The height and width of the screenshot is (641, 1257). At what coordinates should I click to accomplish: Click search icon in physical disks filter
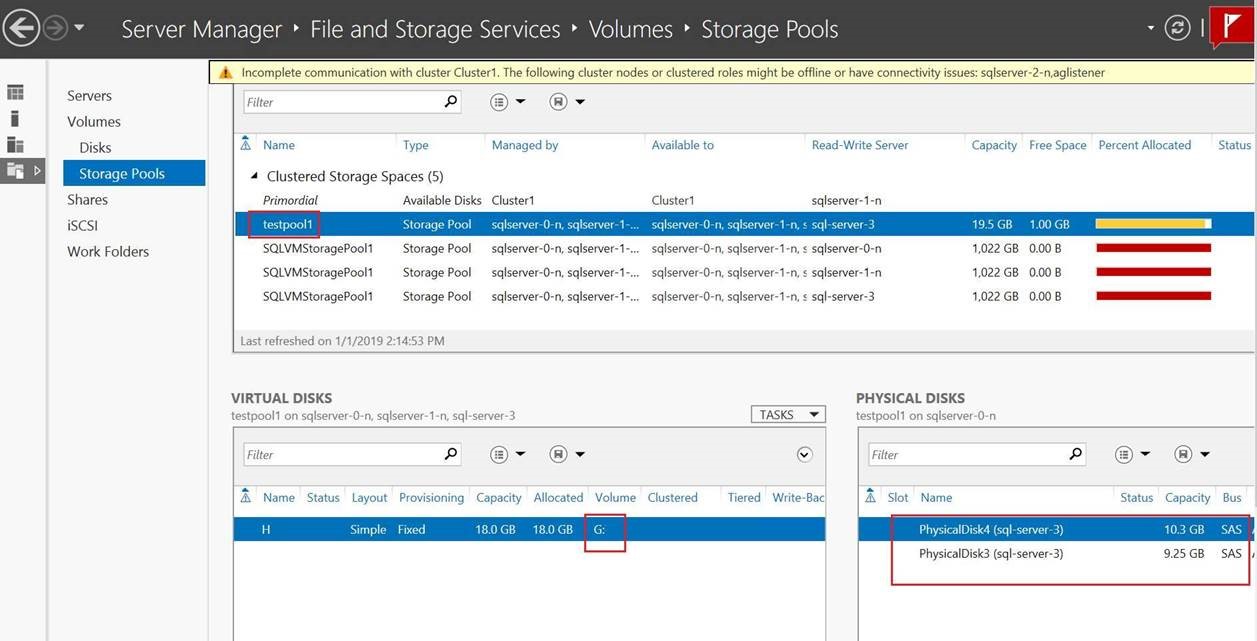(x=1075, y=454)
